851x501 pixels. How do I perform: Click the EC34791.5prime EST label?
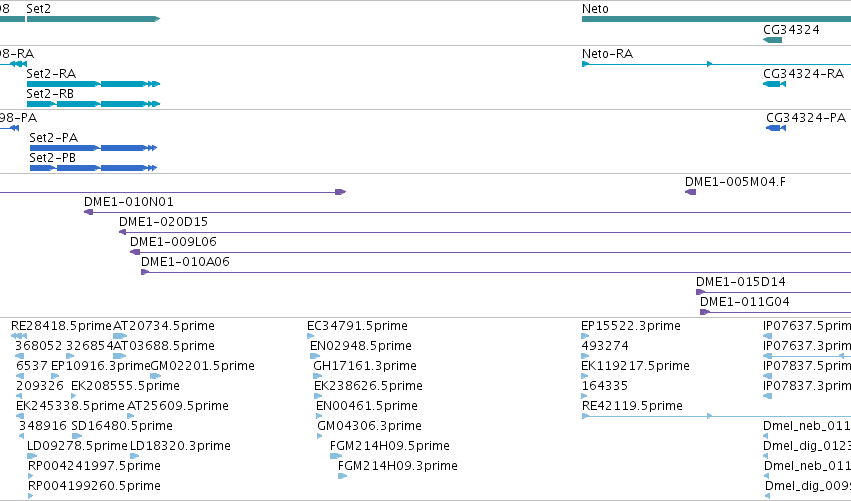coord(357,326)
